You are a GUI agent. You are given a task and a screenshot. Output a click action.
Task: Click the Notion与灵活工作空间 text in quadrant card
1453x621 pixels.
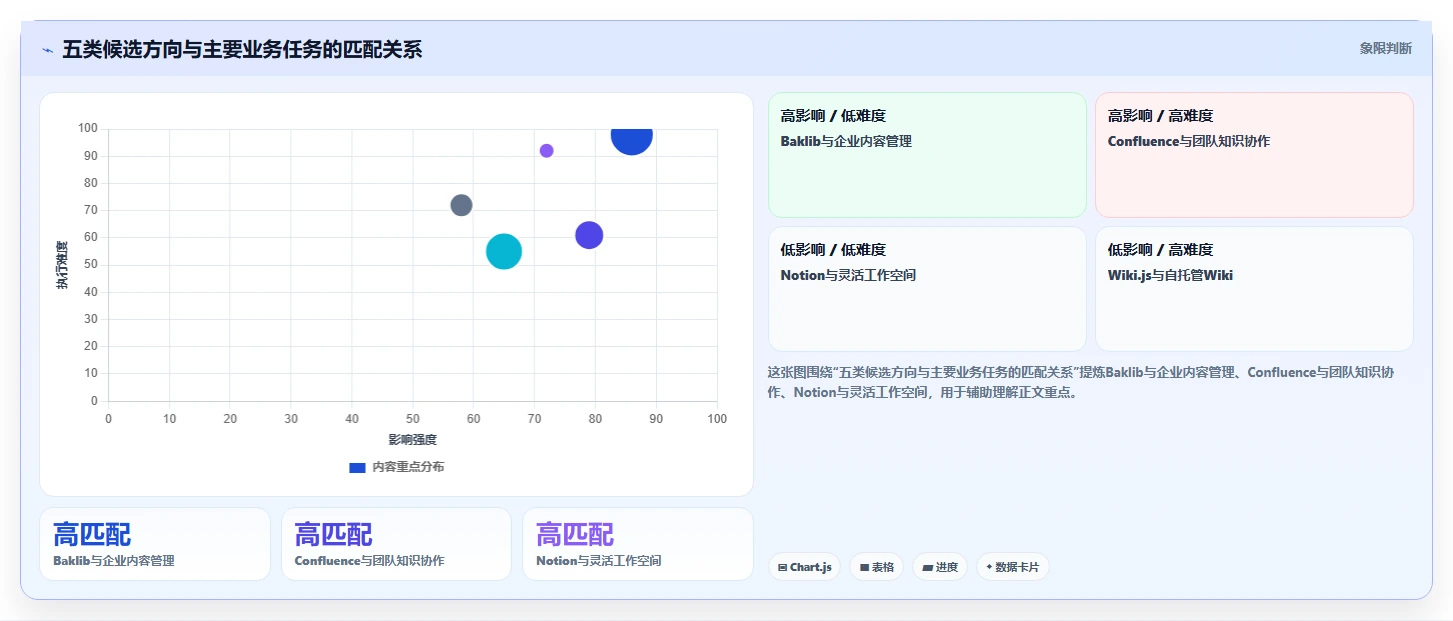[848, 275]
